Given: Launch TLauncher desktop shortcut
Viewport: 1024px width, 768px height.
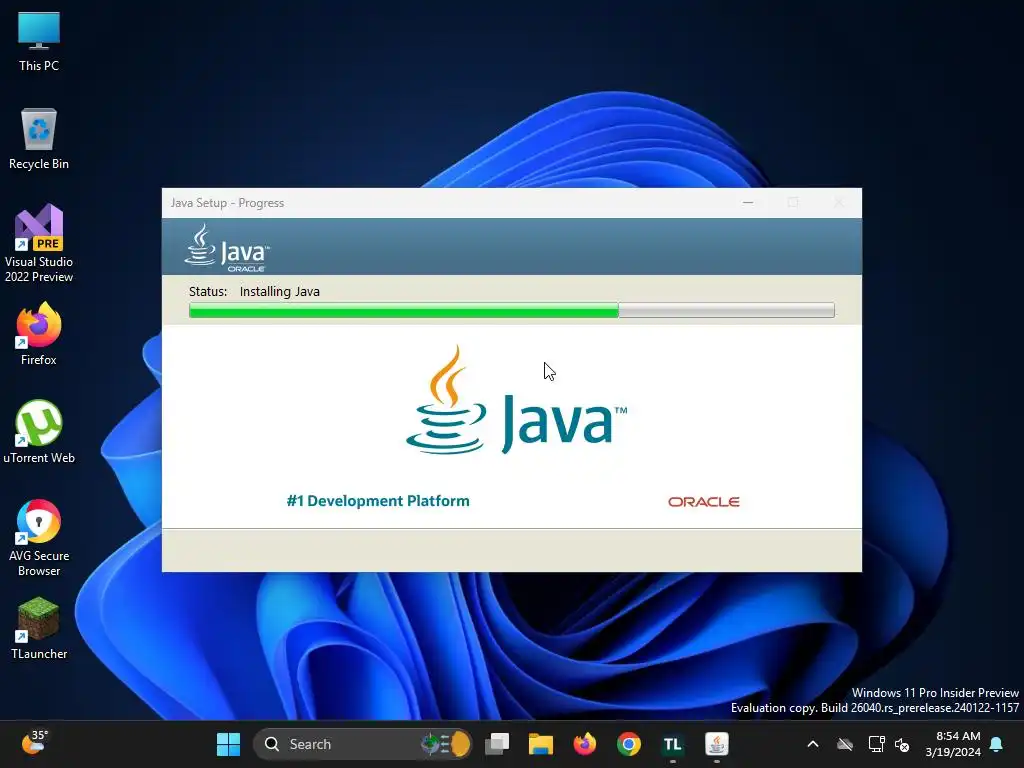Looking at the screenshot, I should 39,628.
